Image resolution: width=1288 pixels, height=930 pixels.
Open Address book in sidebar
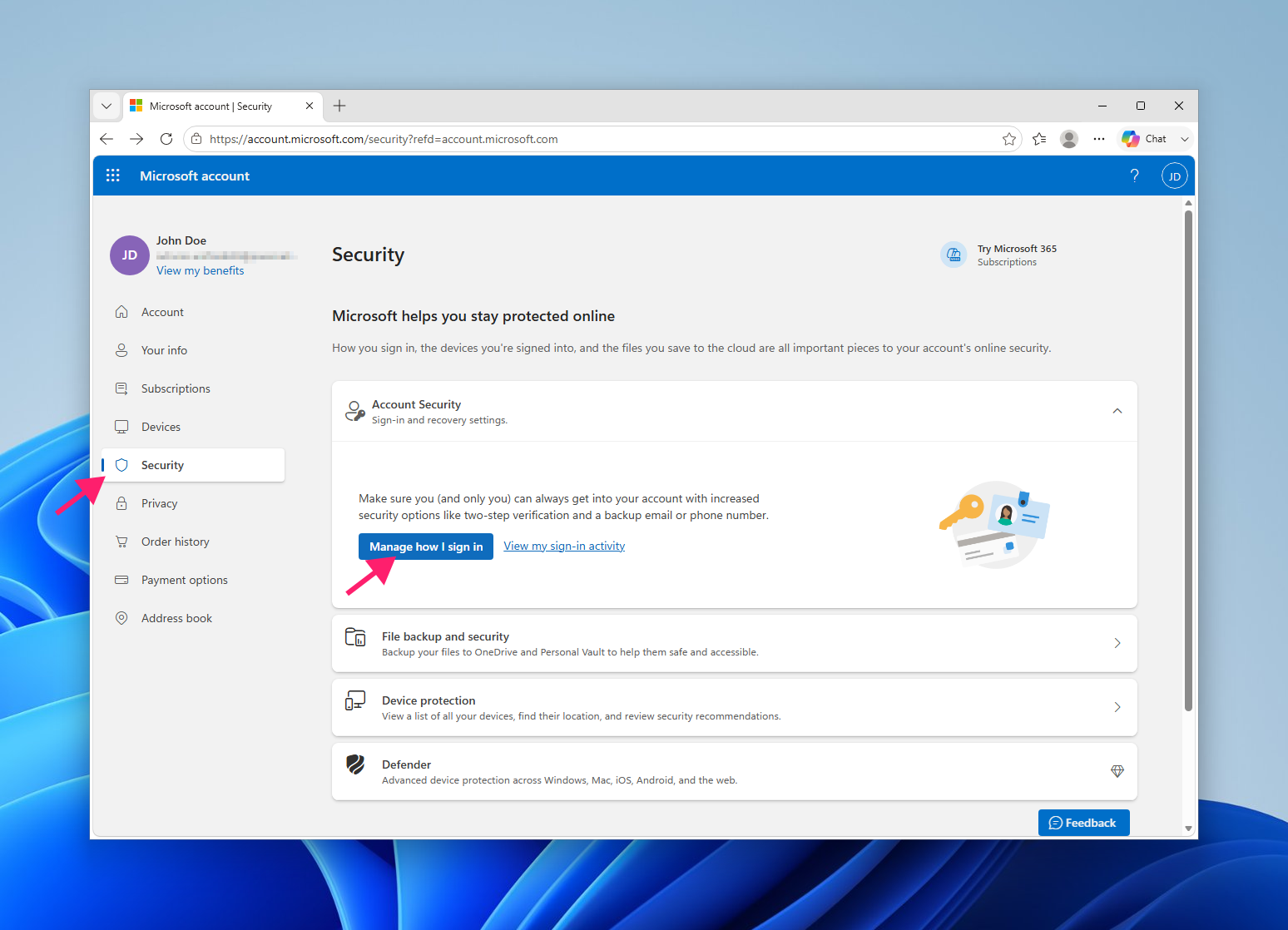click(x=193, y=618)
